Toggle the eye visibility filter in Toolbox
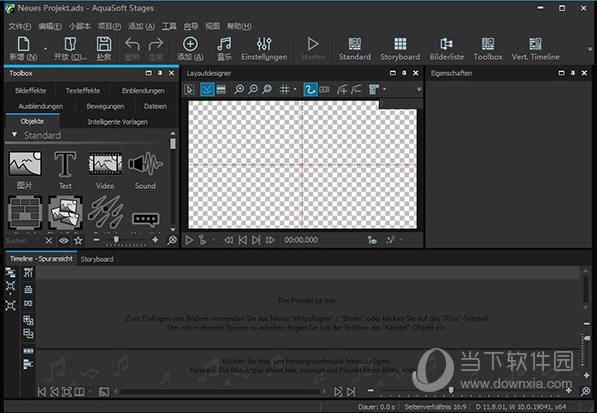The height and width of the screenshot is (413, 597). click(x=64, y=241)
